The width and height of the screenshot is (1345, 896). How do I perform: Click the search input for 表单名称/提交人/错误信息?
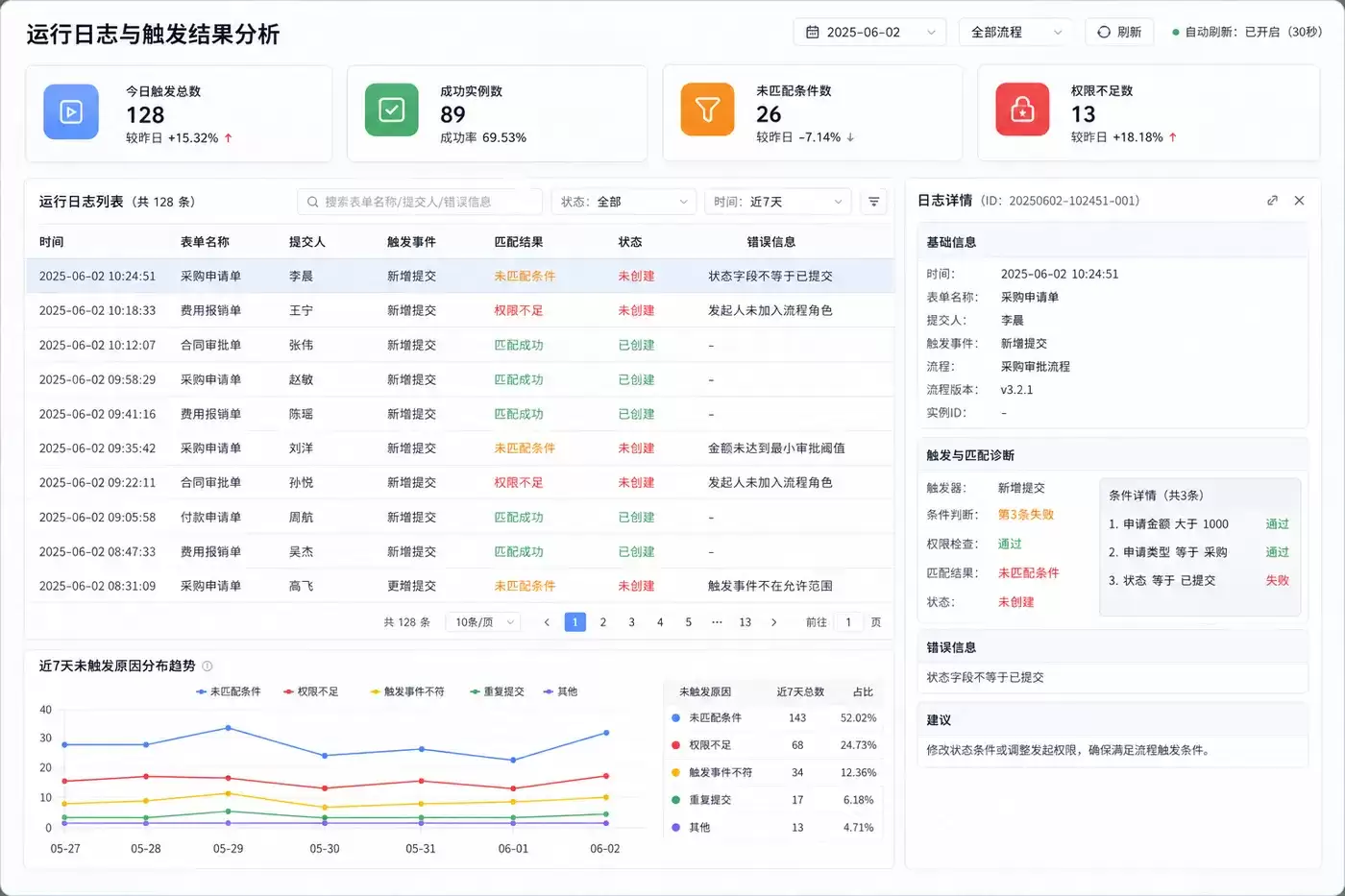pos(420,202)
